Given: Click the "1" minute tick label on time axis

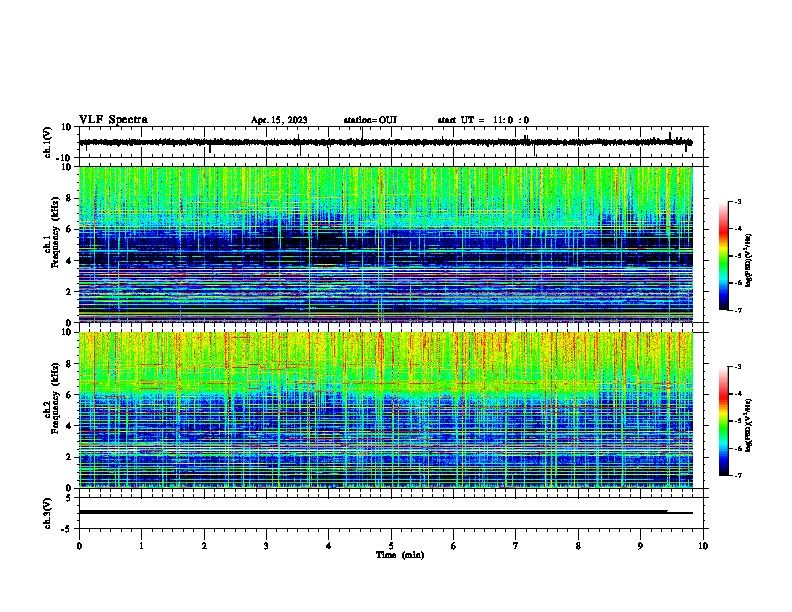Looking at the screenshot, I should click(141, 546).
